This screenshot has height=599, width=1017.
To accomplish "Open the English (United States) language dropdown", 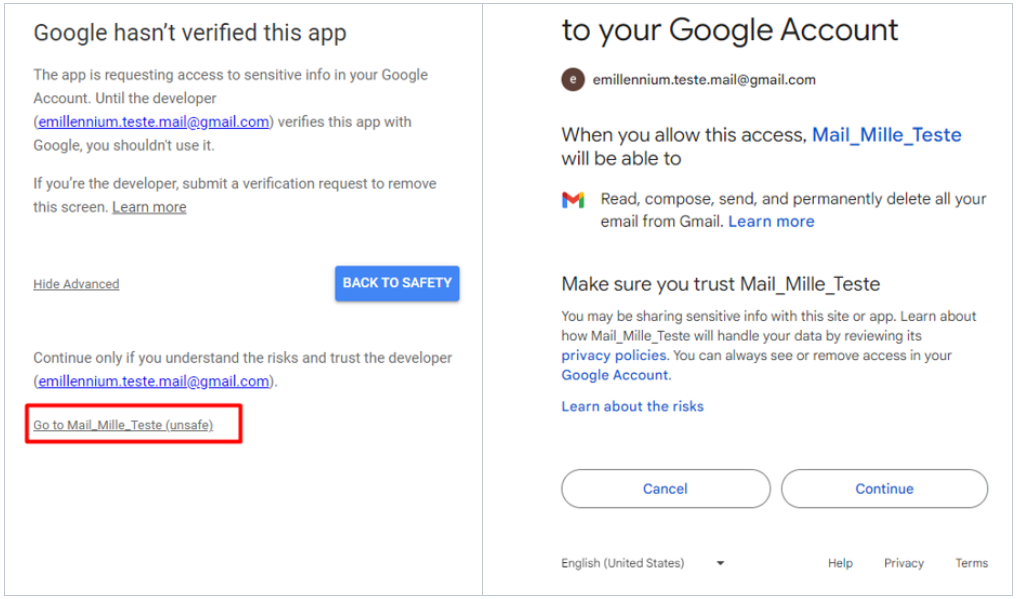I will pyautogui.click(x=642, y=563).
